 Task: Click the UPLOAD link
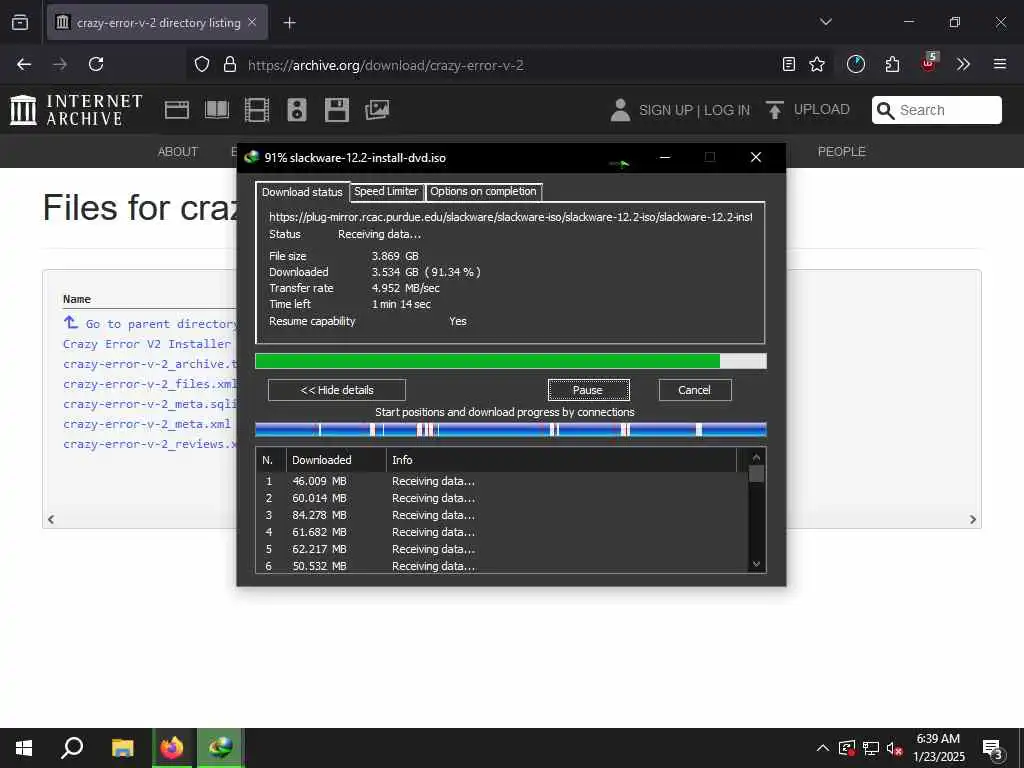tap(822, 110)
